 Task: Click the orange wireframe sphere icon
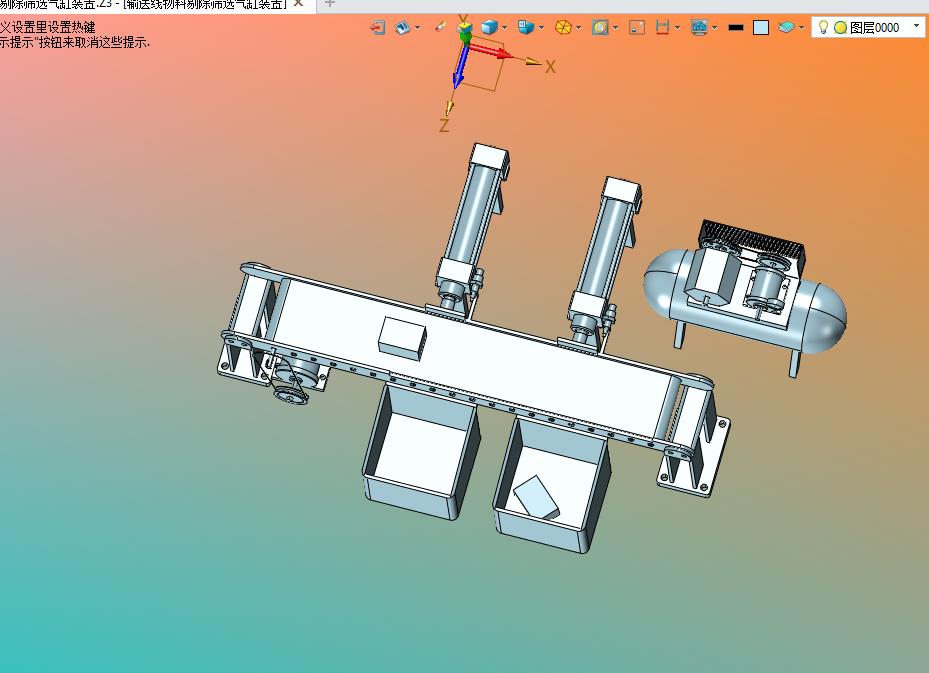563,27
